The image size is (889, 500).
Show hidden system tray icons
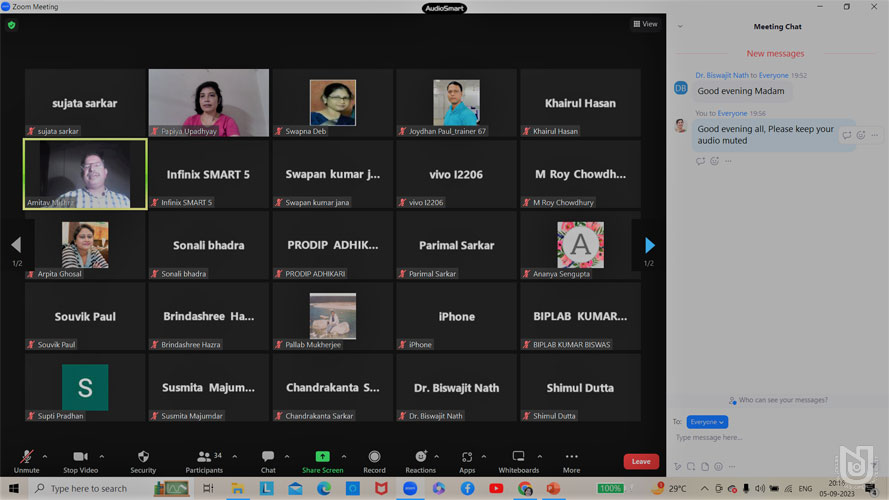coord(704,488)
